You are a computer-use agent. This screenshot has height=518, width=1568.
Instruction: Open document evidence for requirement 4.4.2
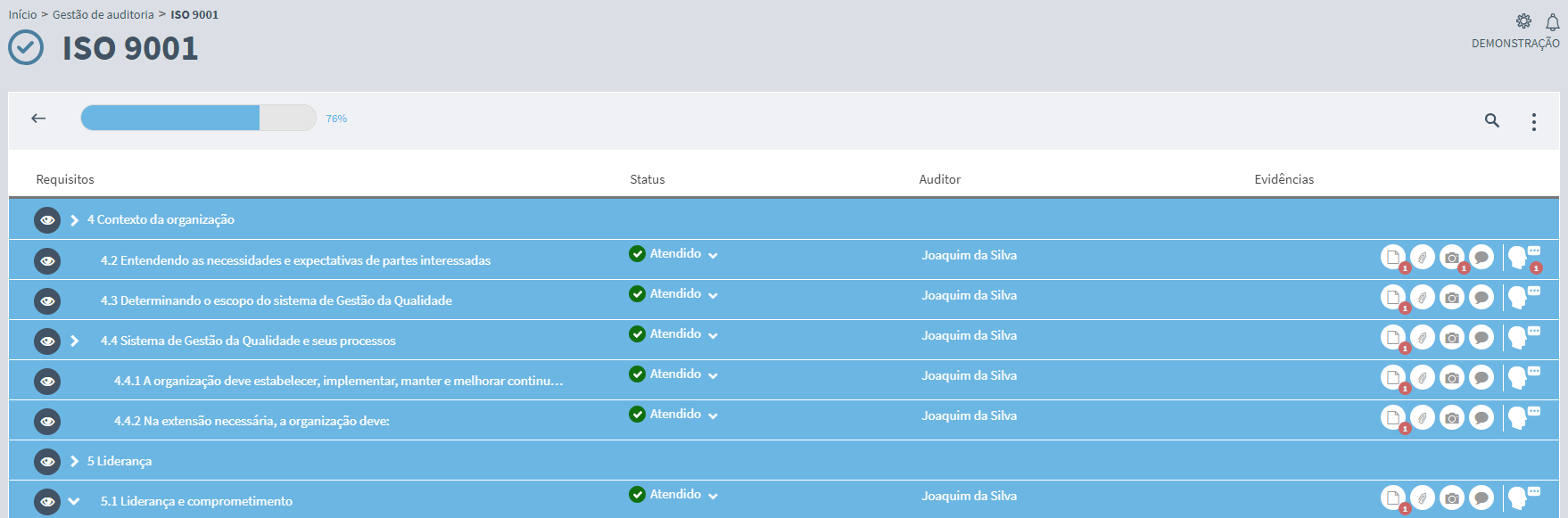coord(1393,417)
